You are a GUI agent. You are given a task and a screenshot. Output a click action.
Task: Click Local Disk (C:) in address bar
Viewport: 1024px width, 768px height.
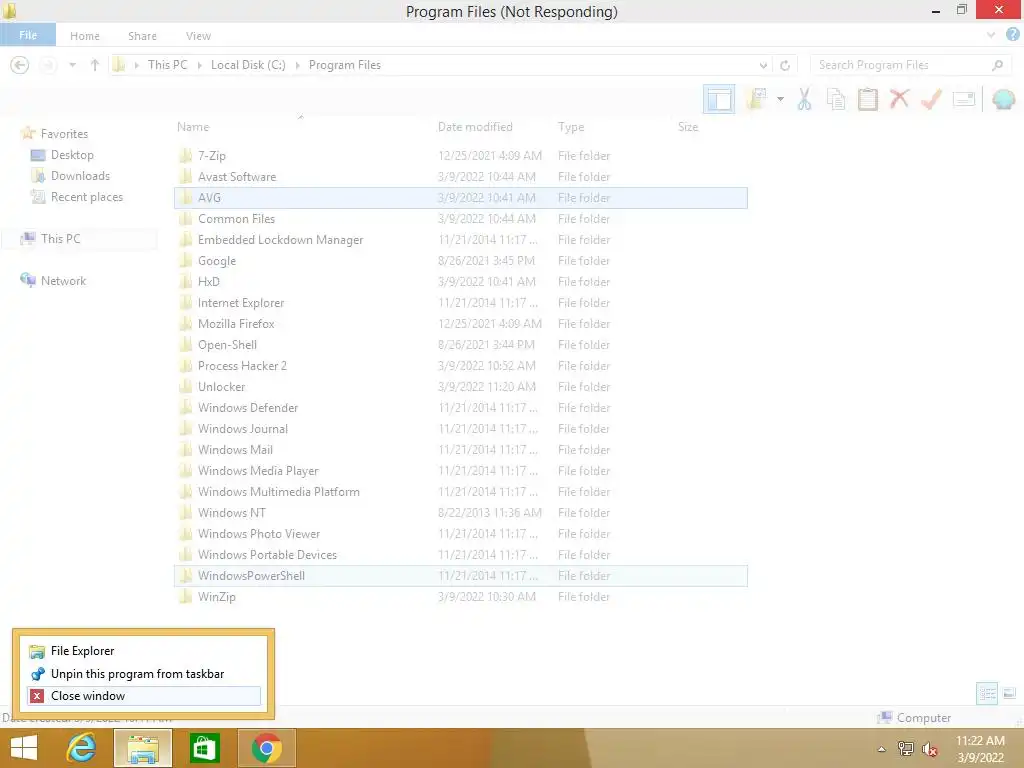click(x=248, y=65)
